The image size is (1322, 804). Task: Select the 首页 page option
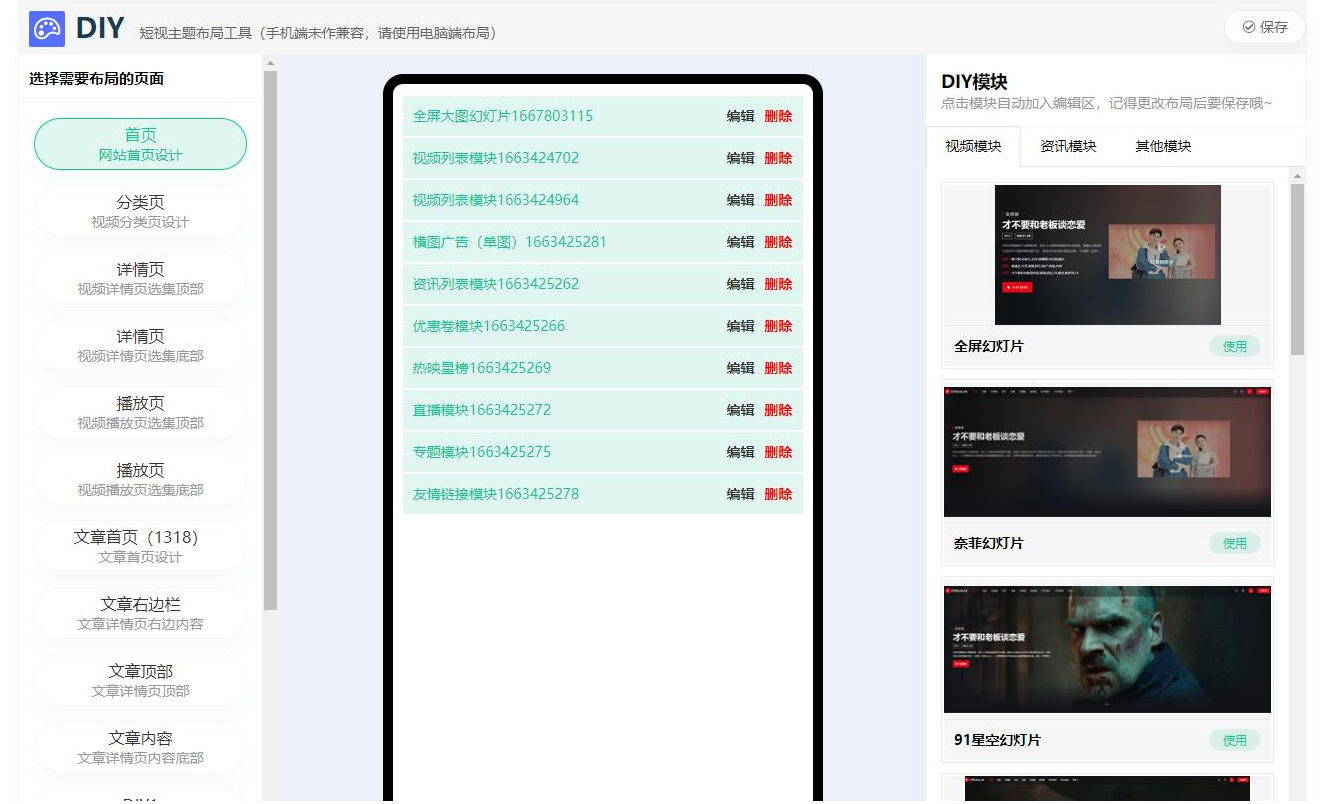(x=140, y=144)
